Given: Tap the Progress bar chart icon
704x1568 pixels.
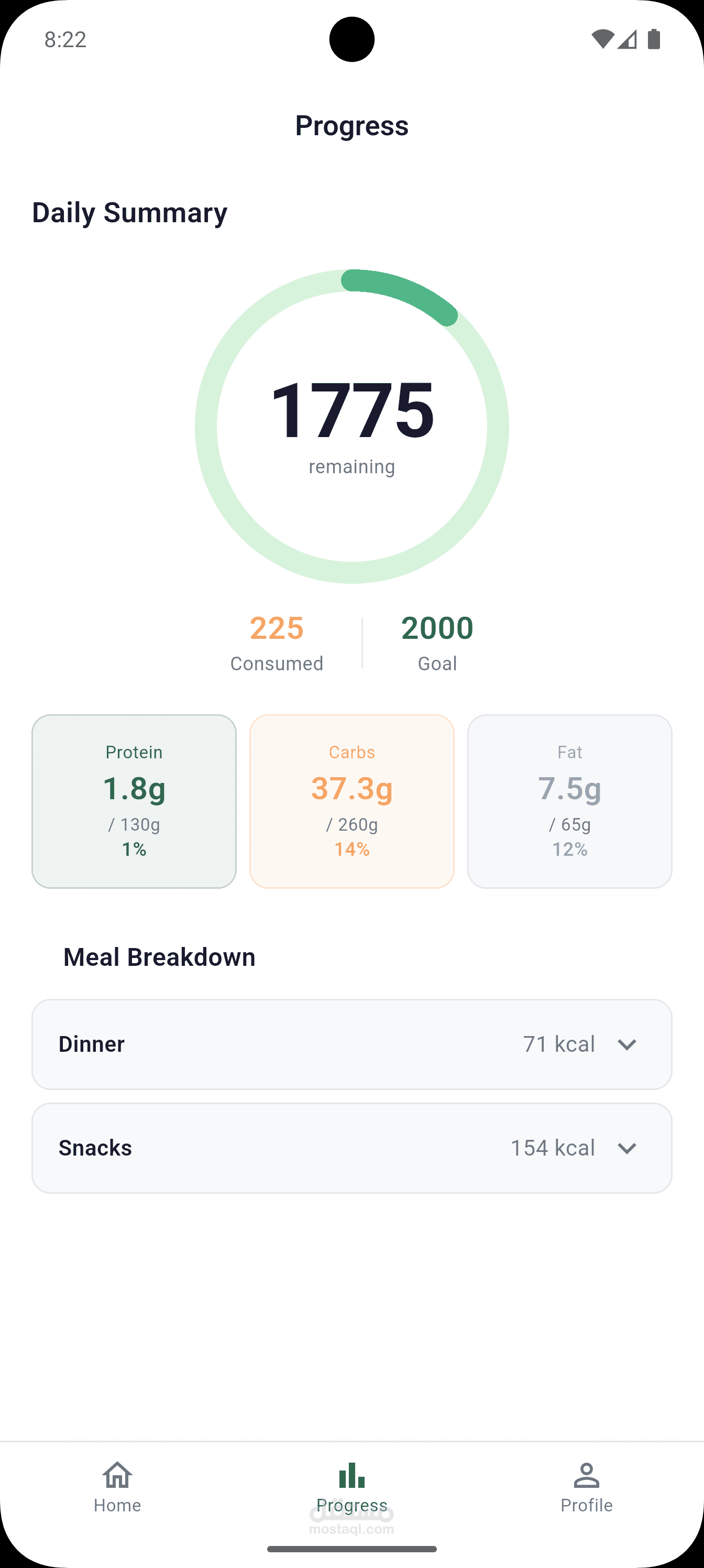Looking at the screenshot, I should coord(351,1475).
